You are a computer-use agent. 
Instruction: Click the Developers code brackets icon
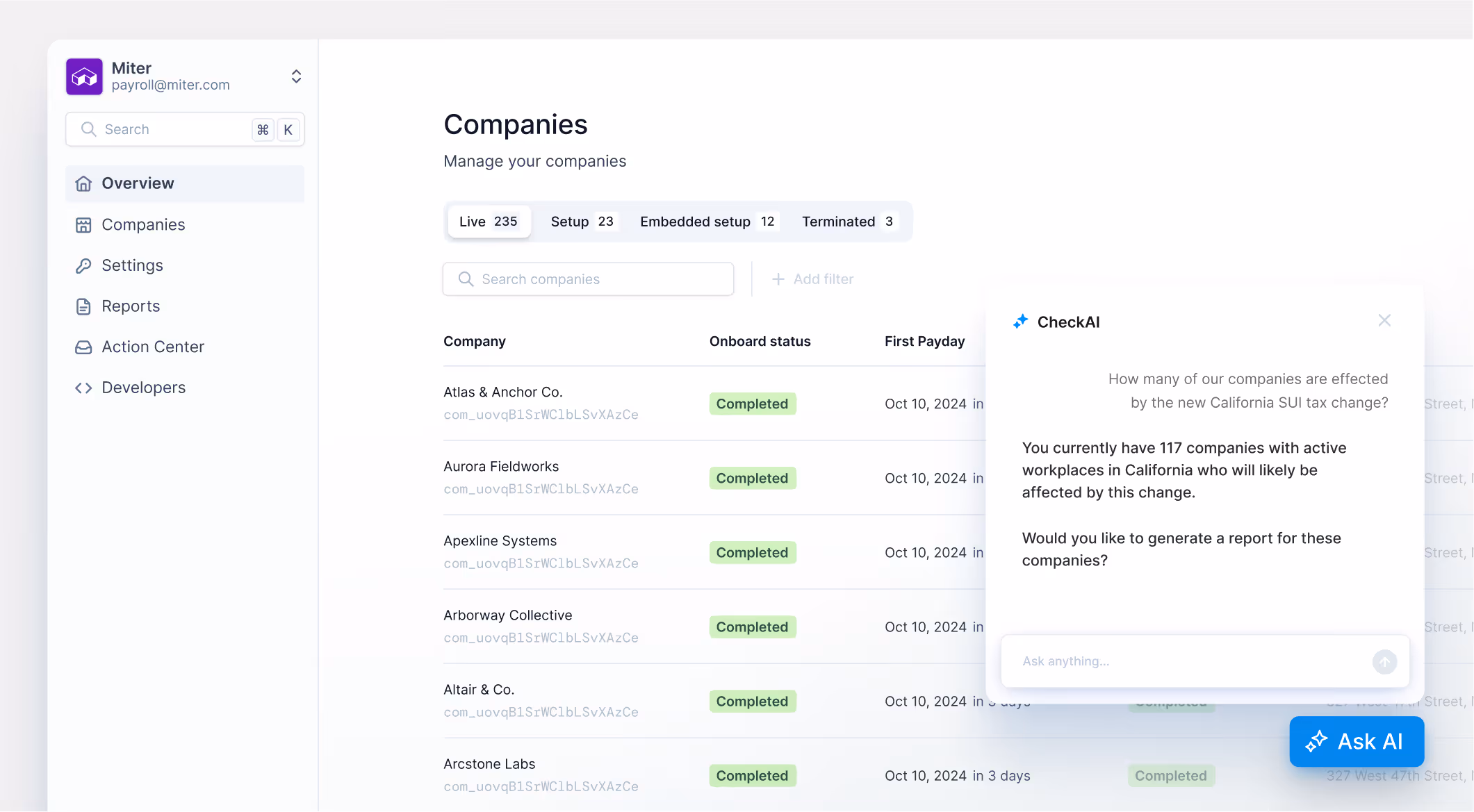(x=83, y=388)
